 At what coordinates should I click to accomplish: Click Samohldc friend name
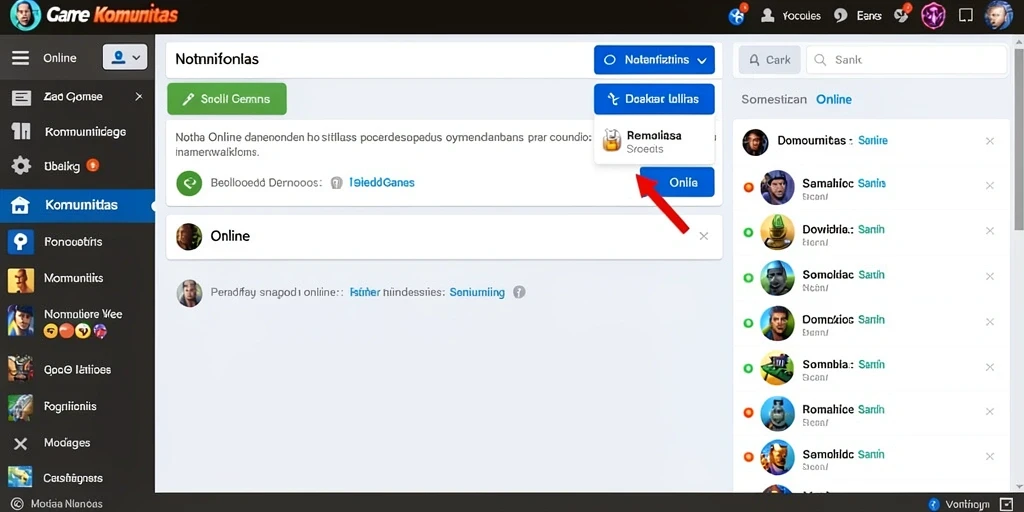[x=827, y=454]
